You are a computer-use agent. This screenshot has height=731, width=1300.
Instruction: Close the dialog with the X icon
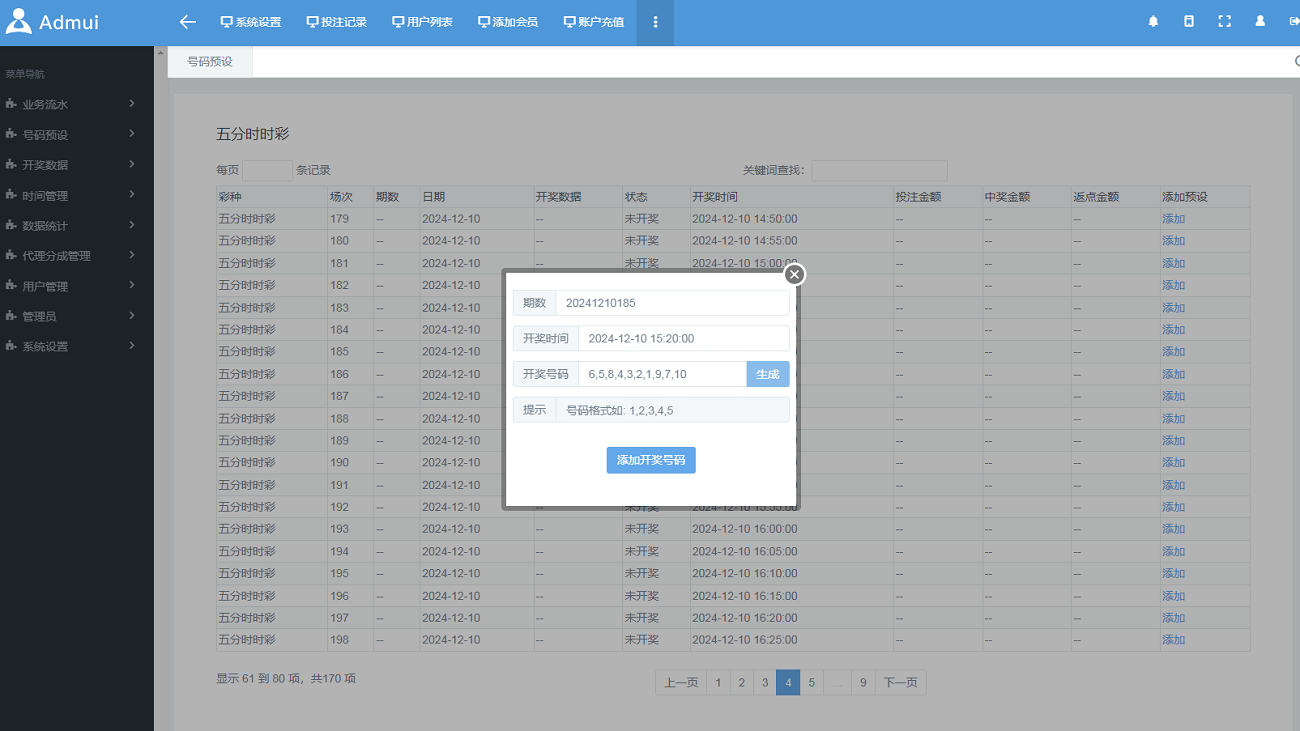point(794,274)
